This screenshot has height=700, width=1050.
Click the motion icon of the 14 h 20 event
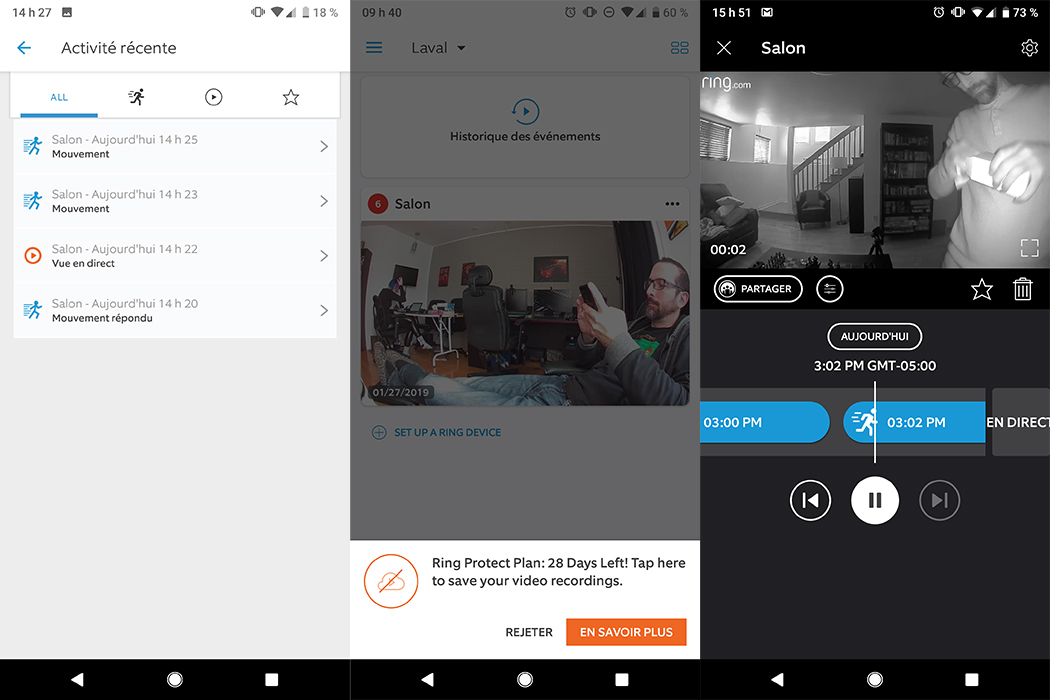33,309
